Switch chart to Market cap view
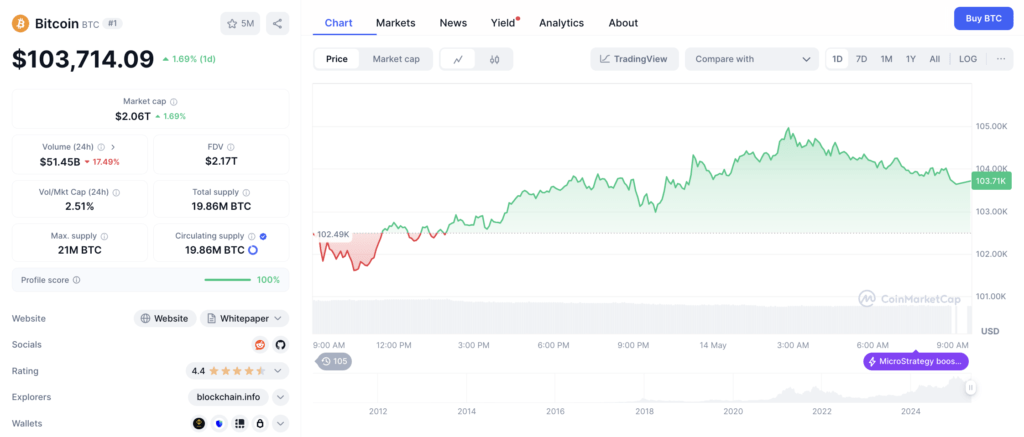This screenshot has width=1024, height=437. point(396,59)
